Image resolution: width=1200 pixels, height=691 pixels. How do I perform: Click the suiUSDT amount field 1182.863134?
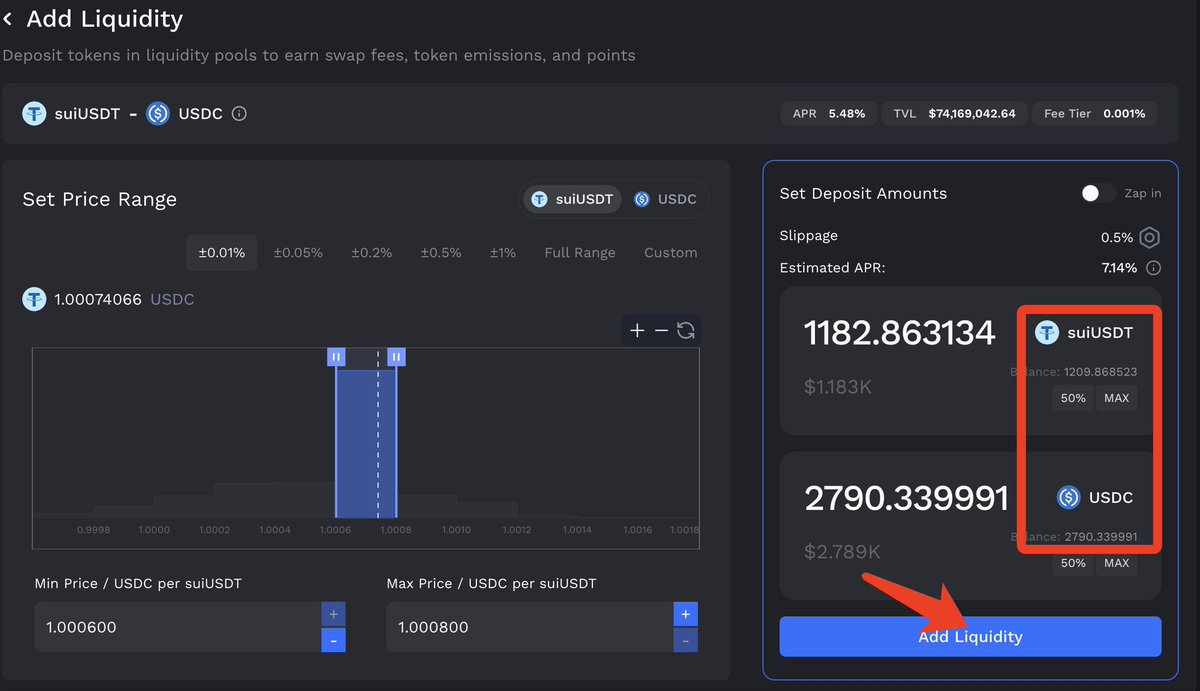pyautogui.click(x=899, y=333)
